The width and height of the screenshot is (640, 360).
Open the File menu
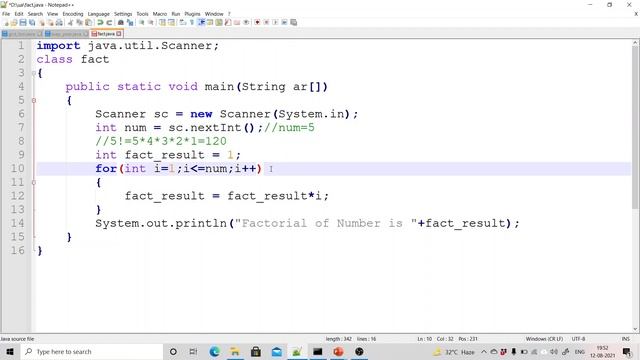6,14
